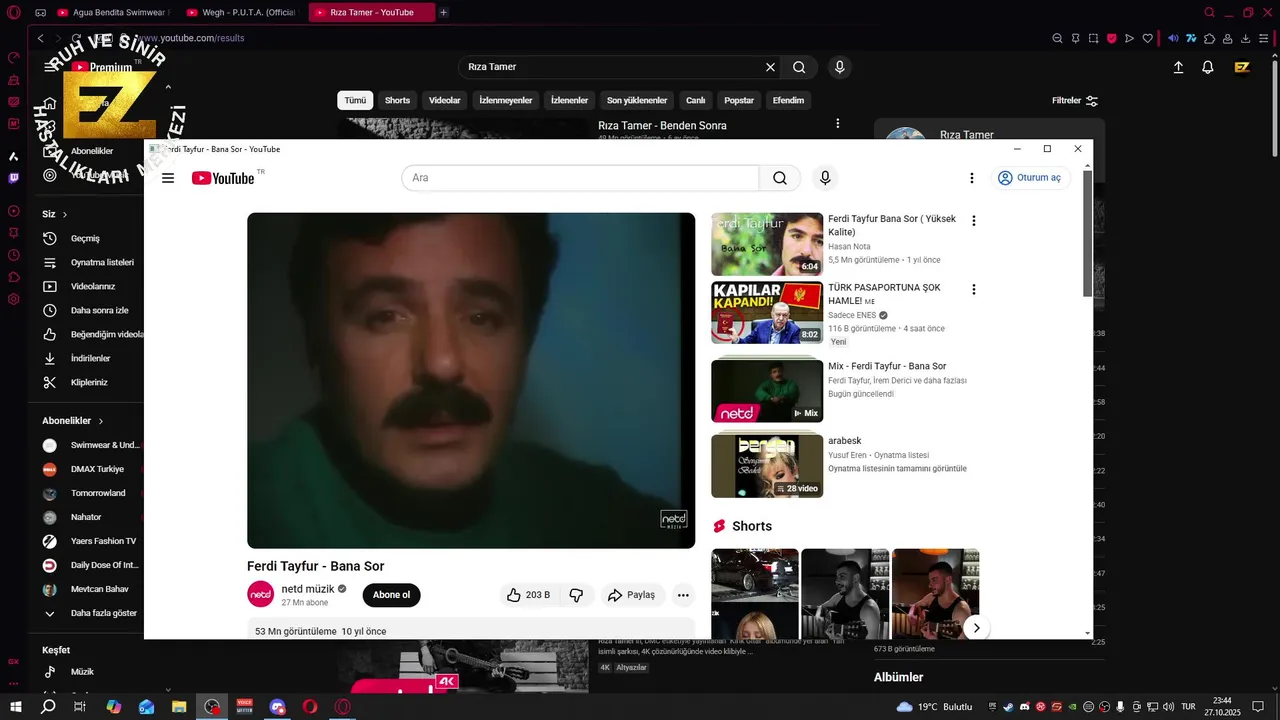Screen dimensions: 1280x720
Task: Go back with the browser back arrow
Action: [40, 38]
